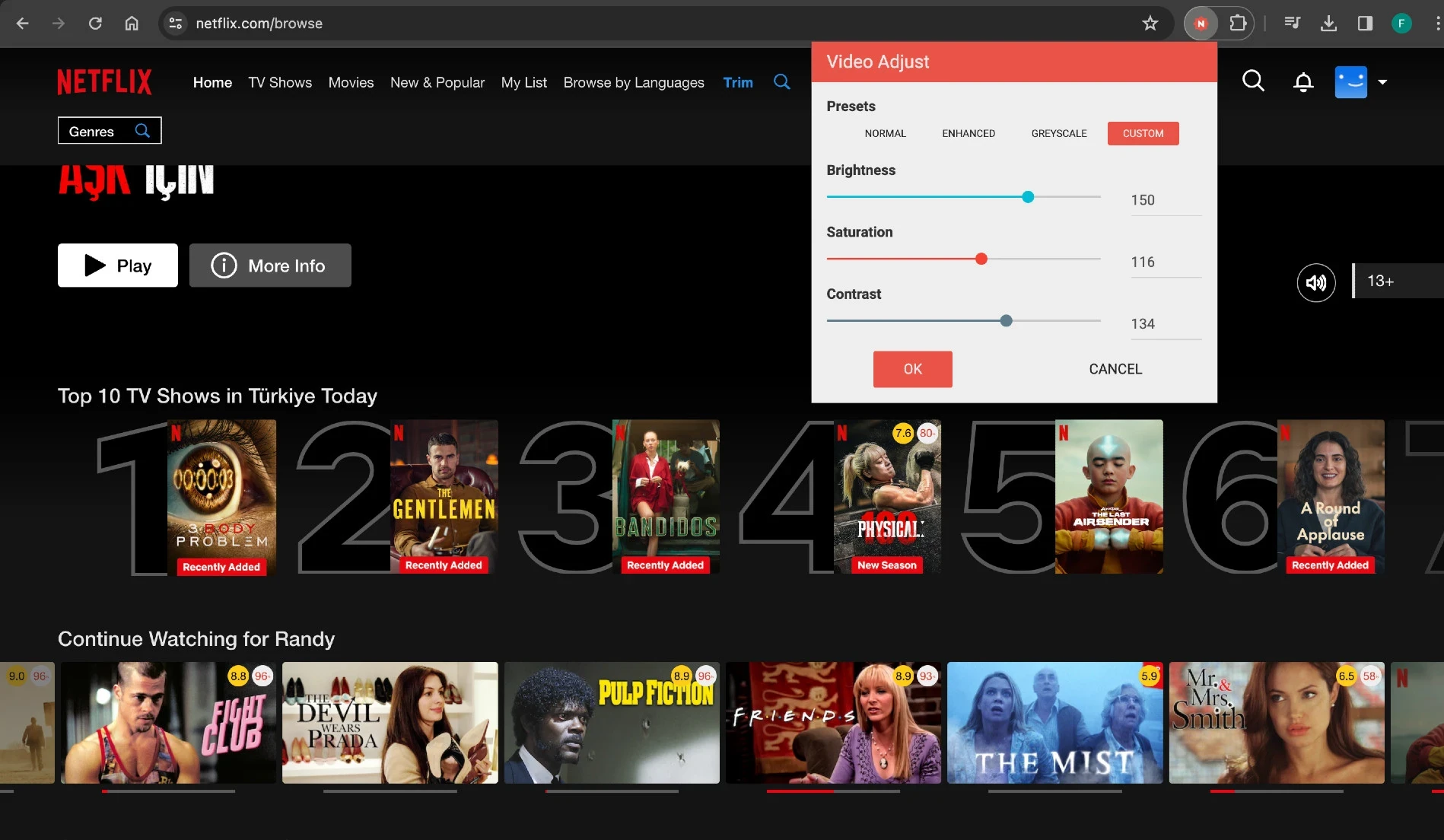Select the Enhanced preset
The height and width of the screenshot is (840, 1444).
(x=968, y=133)
